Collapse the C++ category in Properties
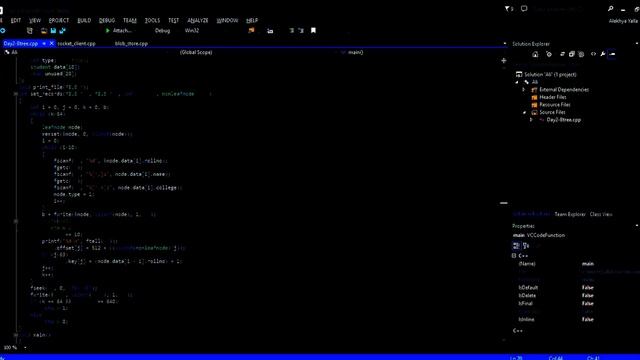The height and width of the screenshot is (360, 640). point(514,256)
